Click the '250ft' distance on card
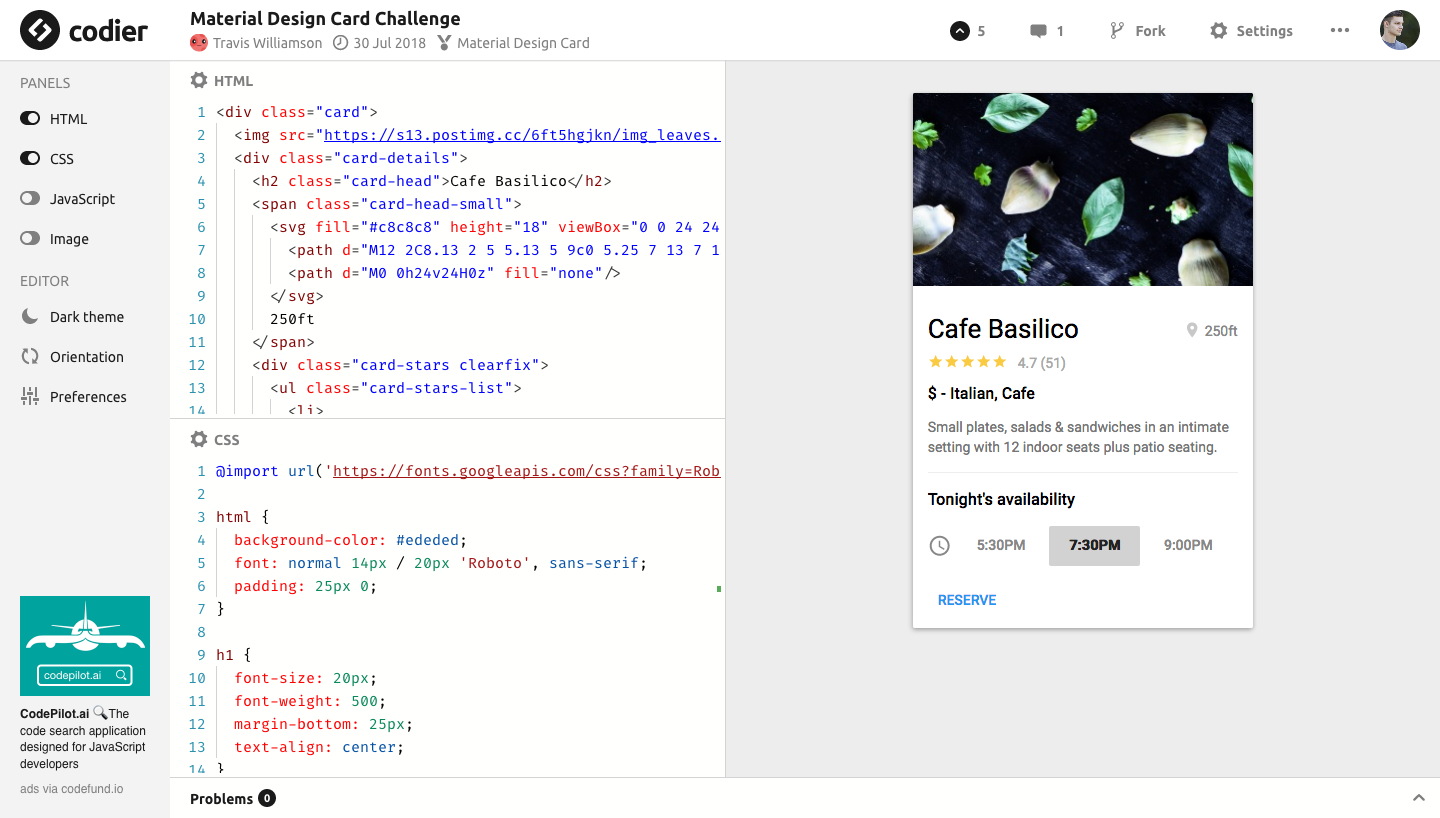Viewport: 1440px width, 818px height. pos(1221,331)
